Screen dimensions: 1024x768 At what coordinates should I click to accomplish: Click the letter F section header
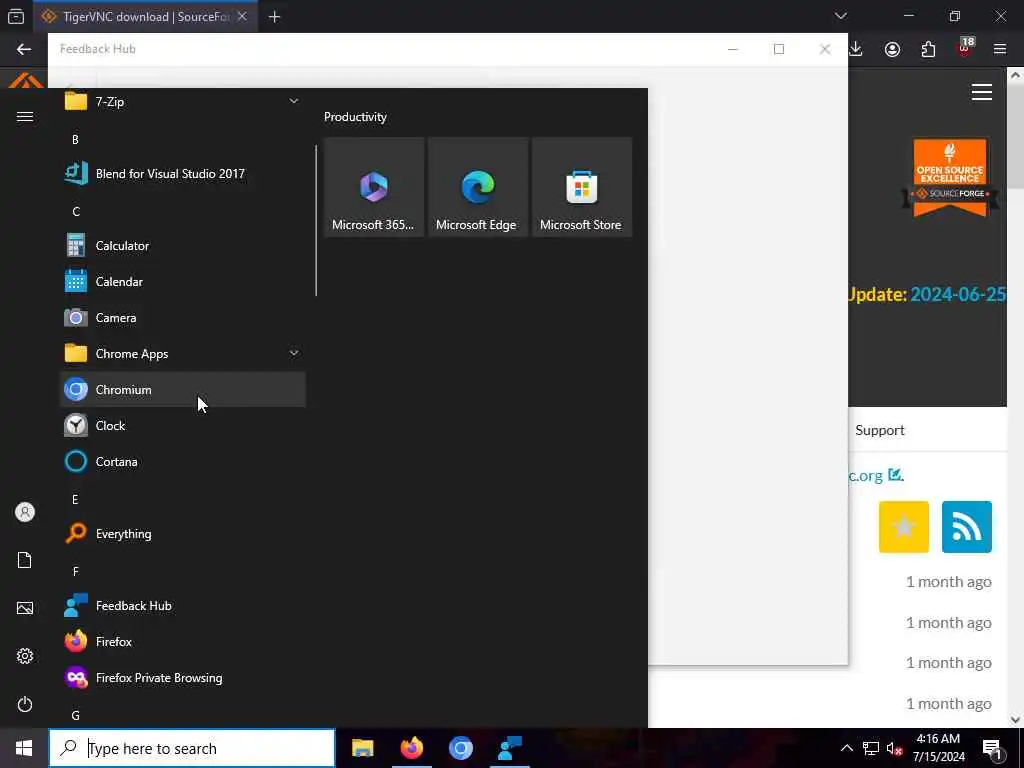click(76, 571)
